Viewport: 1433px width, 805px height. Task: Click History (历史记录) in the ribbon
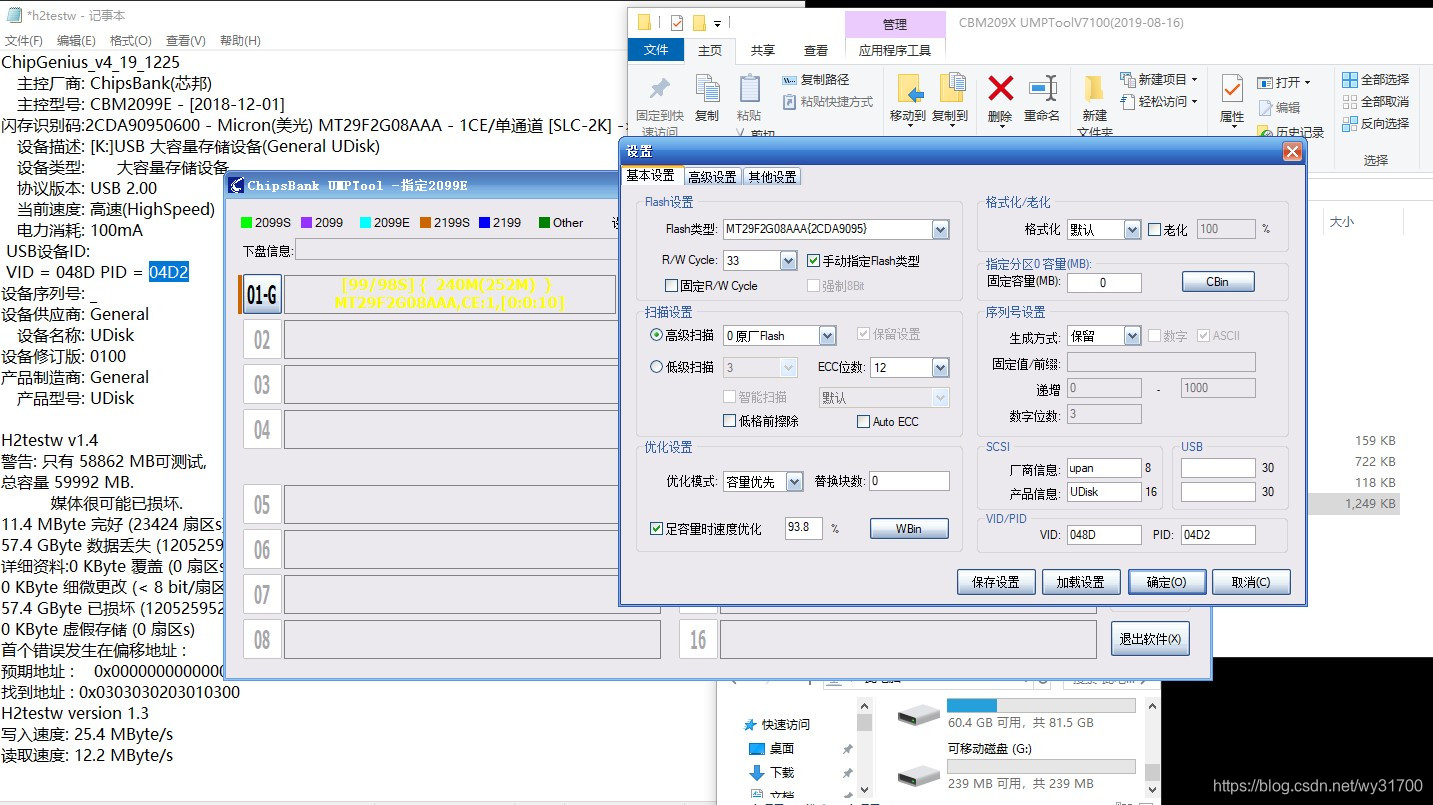pos(1290,132)
